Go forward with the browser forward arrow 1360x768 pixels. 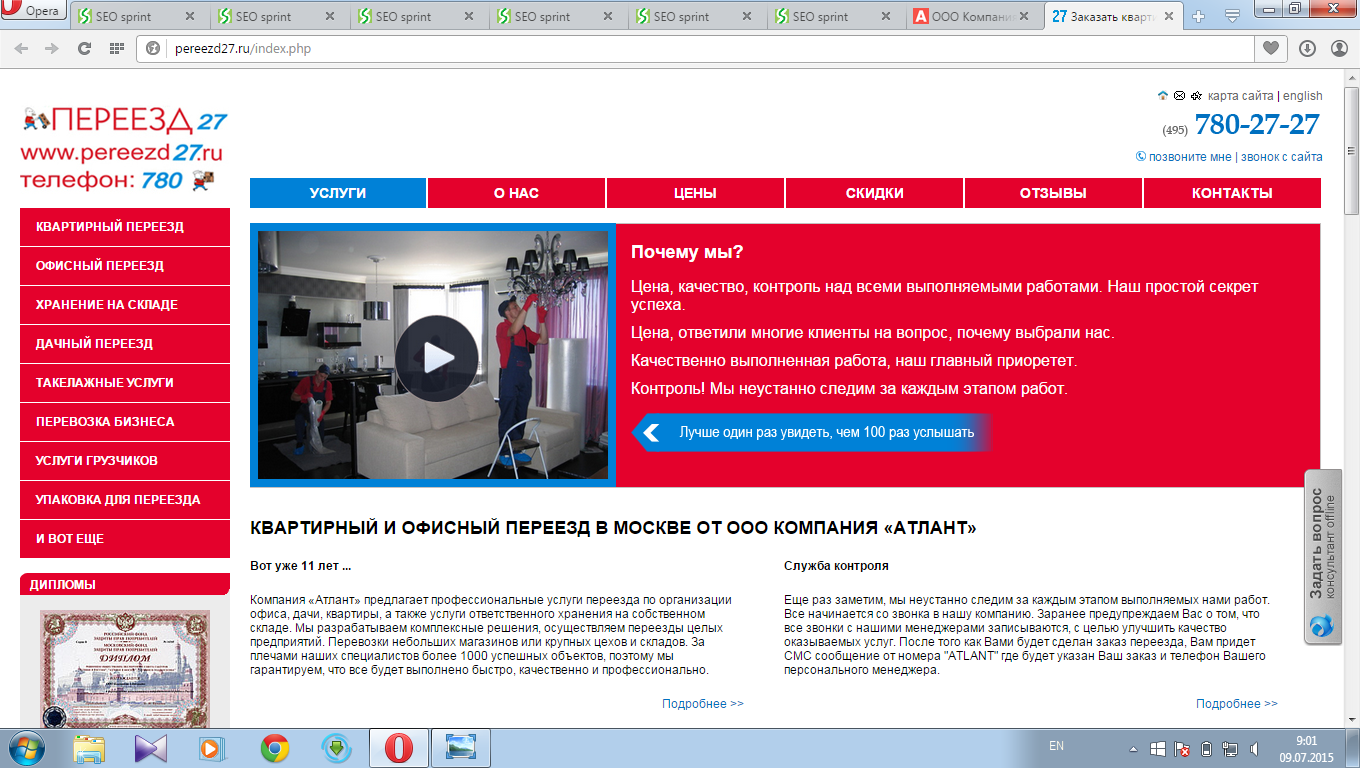point(52,48)
